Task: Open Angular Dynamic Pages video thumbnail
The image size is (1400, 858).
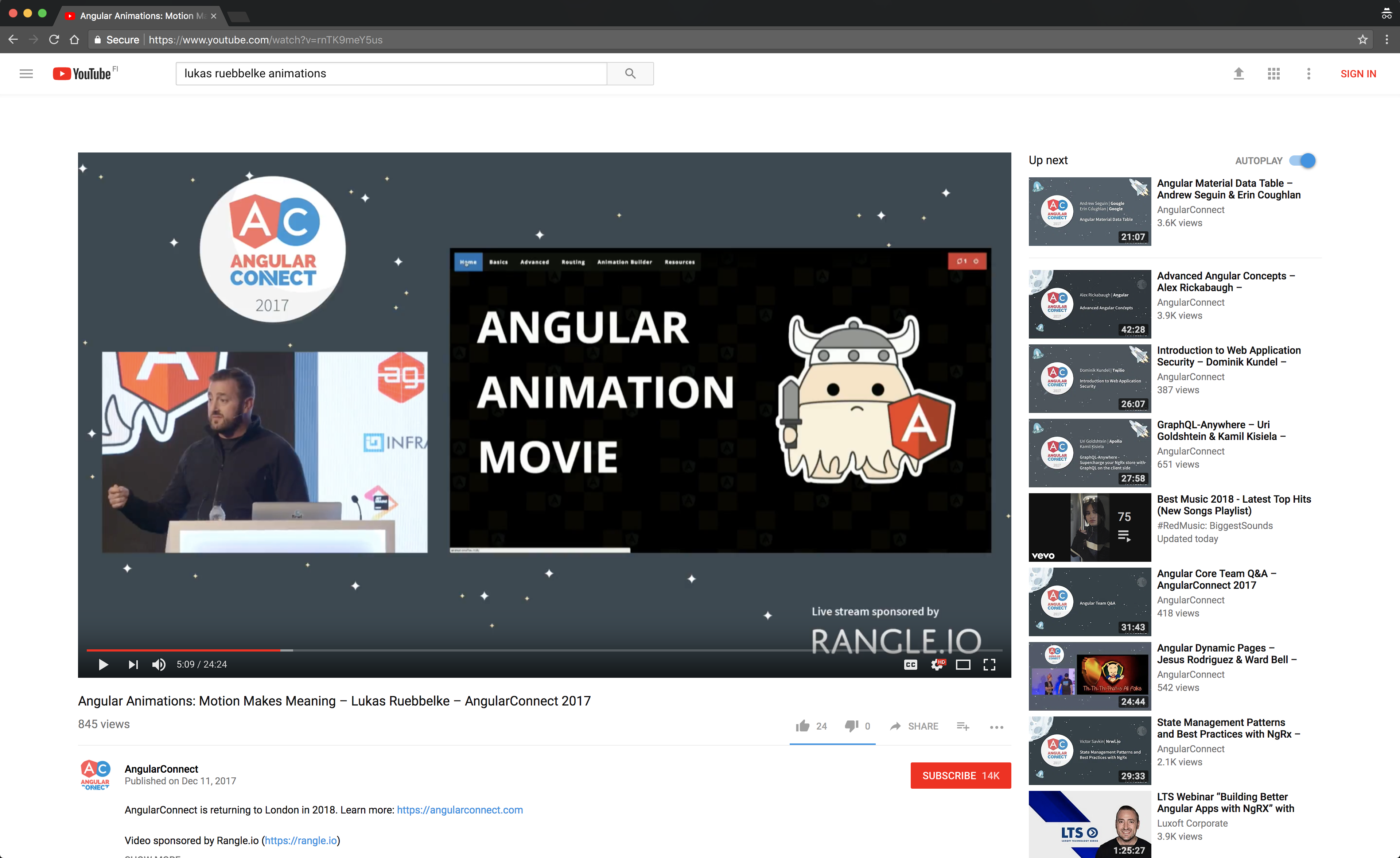Action: (1089, 676)
